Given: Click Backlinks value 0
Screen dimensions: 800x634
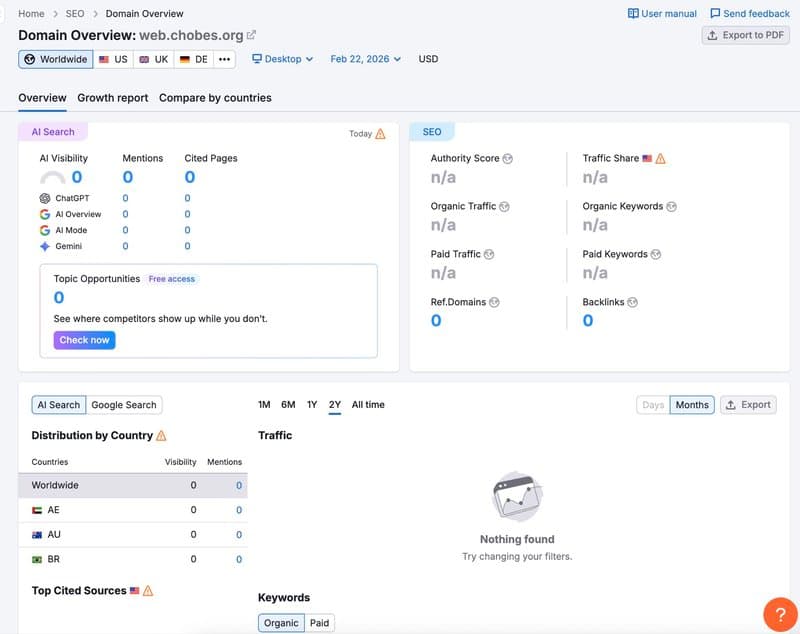Looking at the screenshot, I should pyautogui.click(x=588, y=321).
